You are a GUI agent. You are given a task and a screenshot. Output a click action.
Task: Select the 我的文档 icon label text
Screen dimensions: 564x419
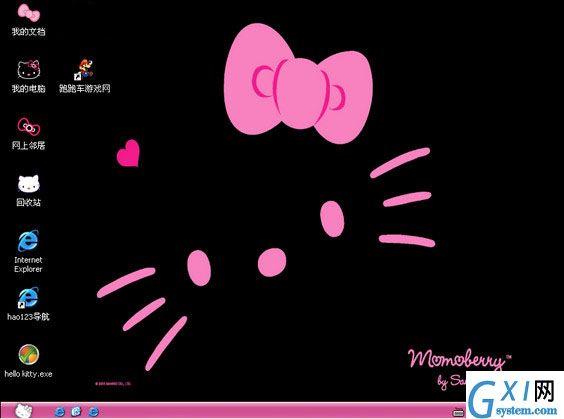pyautogui.click(x=28, y=32)
